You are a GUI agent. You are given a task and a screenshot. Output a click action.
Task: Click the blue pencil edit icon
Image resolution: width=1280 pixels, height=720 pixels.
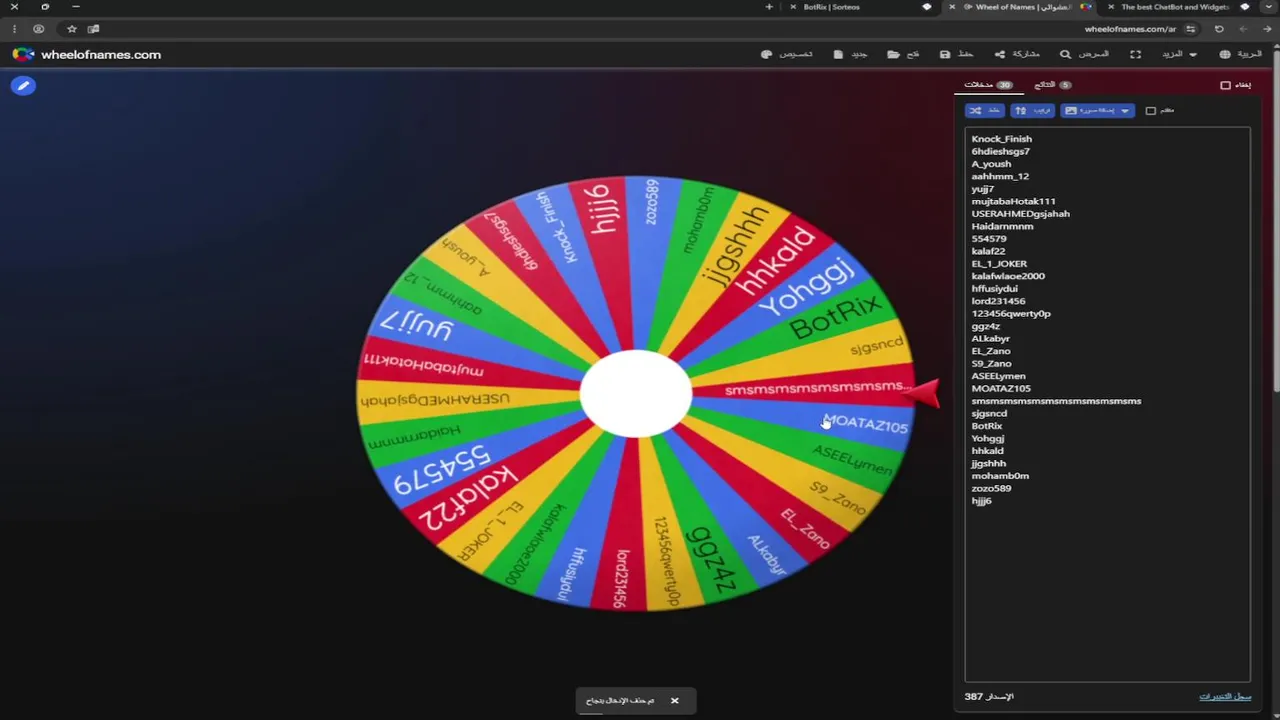click(x=23, y=86)
